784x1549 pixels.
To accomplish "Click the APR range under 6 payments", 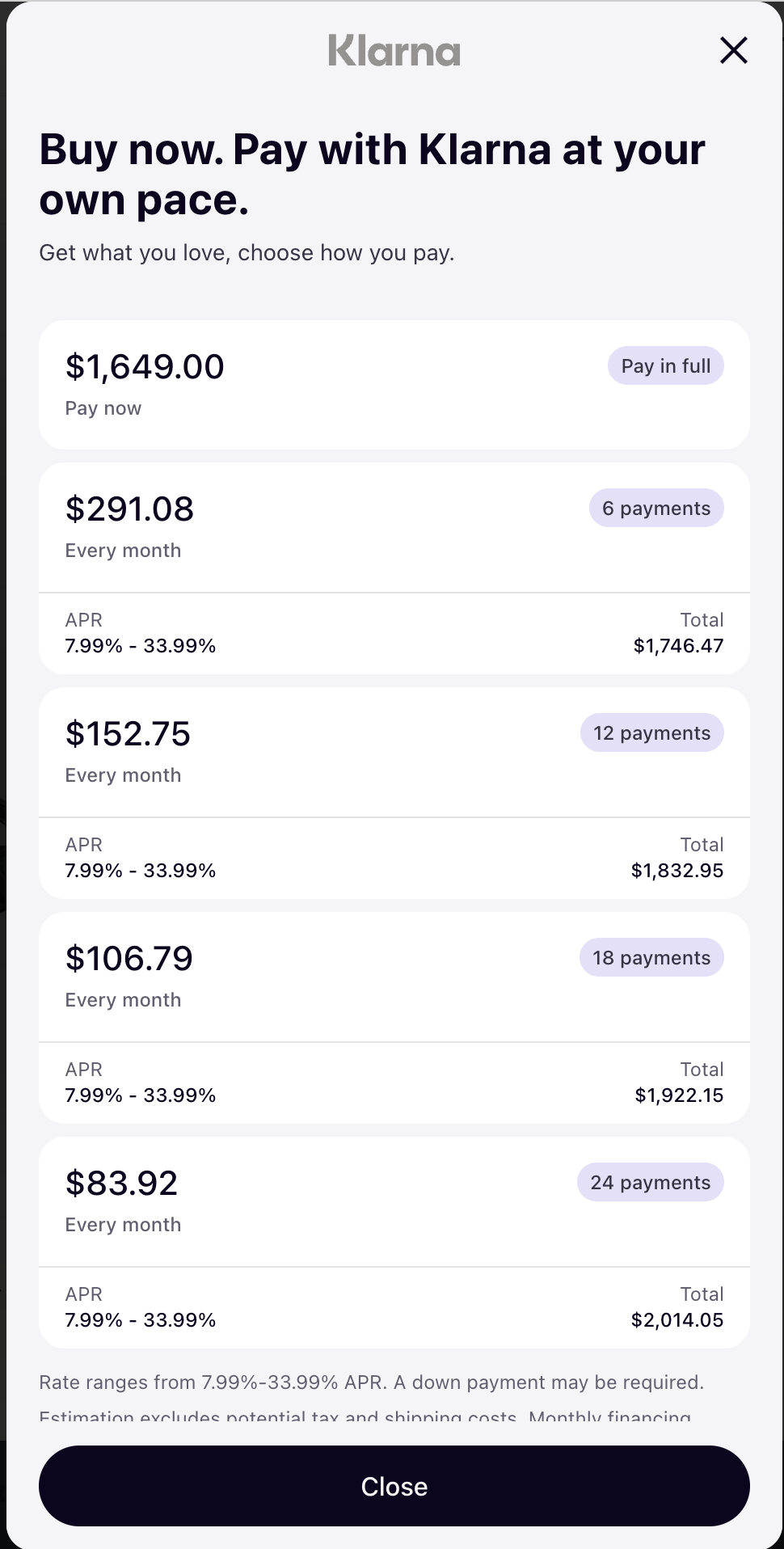I will (141, 646).
